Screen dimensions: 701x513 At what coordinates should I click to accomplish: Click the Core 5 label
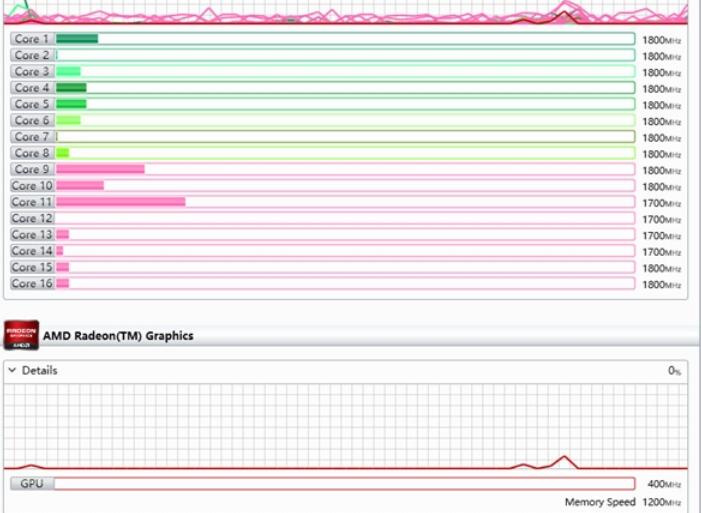click(x=32, y=104)
